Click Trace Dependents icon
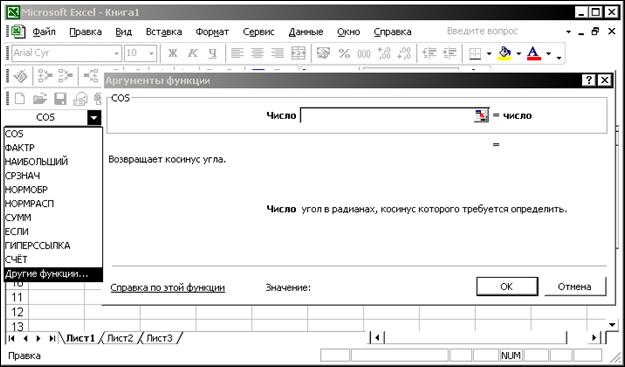Screen dimensions: 625x367 tap(65, 75)
